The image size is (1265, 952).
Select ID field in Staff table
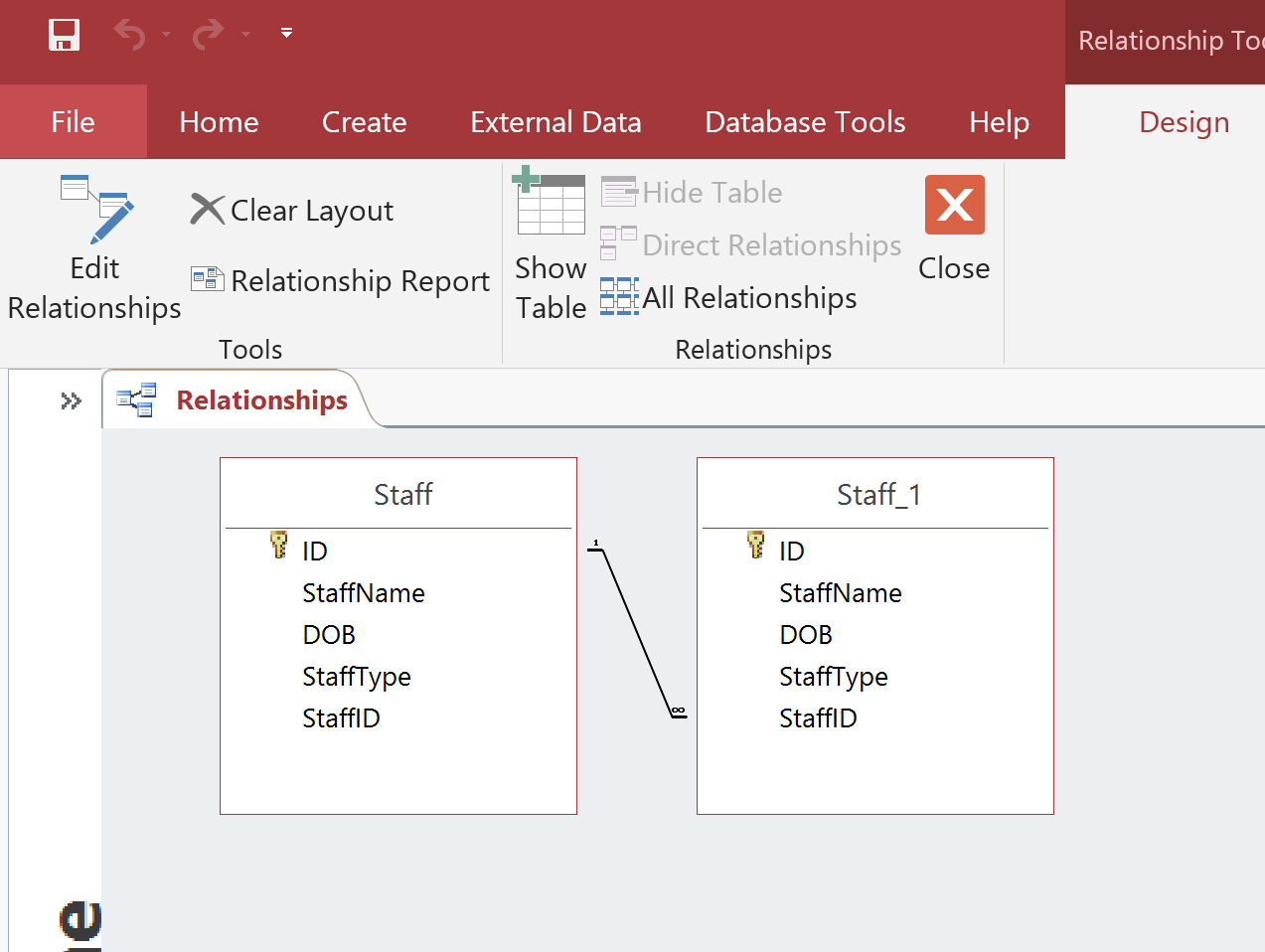tap(315, 551)
